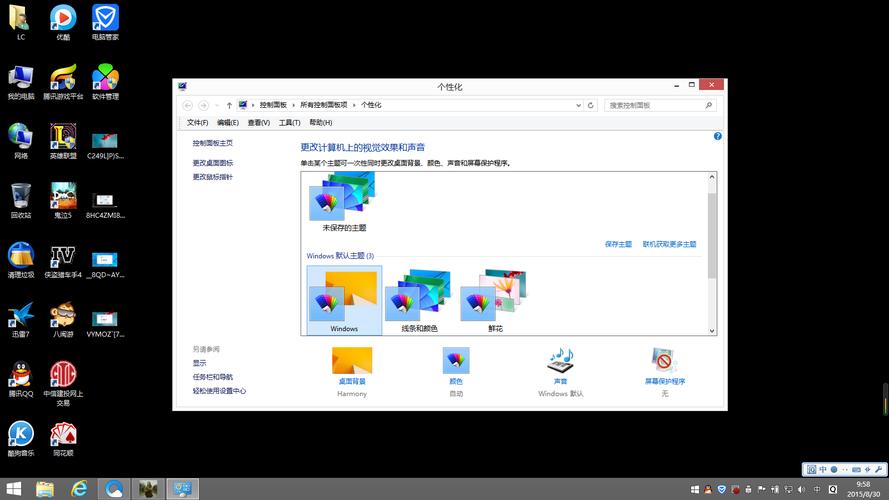Select the 8HC4ZM88... file icon
Image resolution: width=889 pixels, height=500 pixels.
click(x=105, y=204)
